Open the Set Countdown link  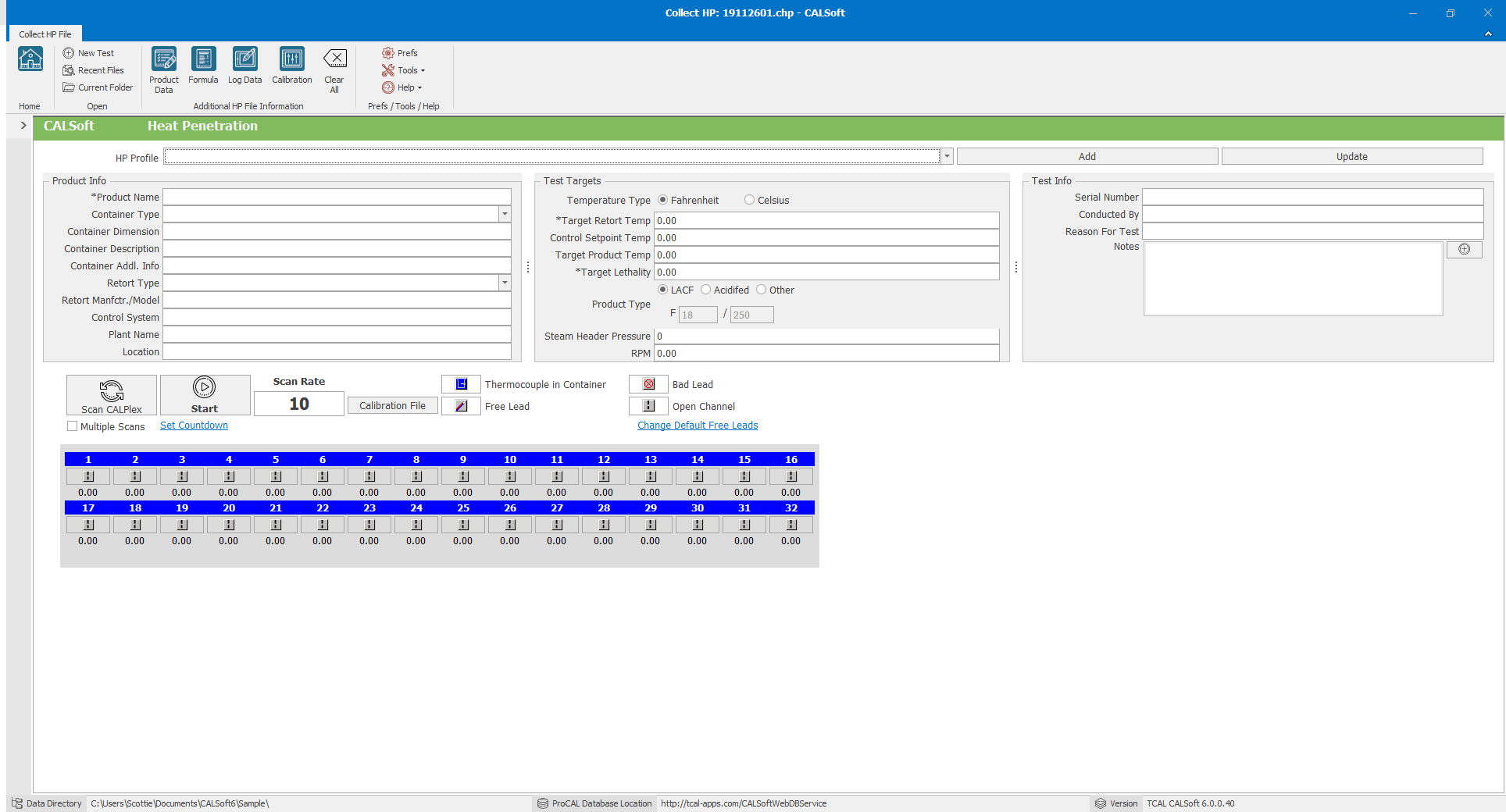pos(194,426)
